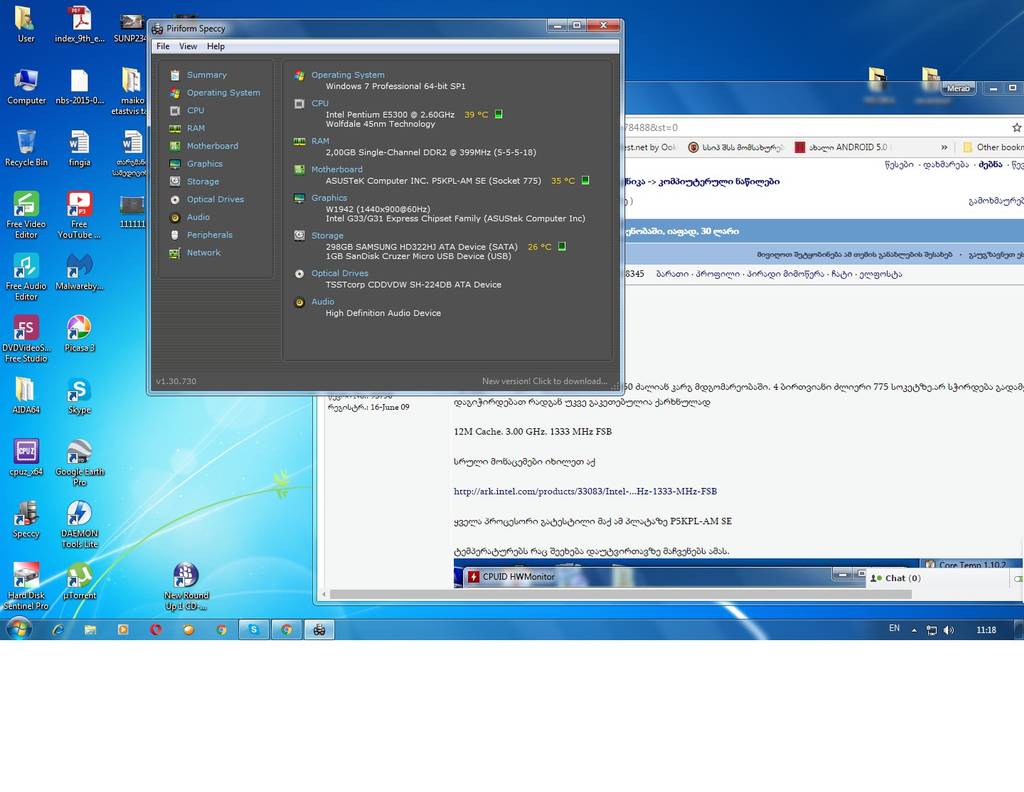Select Picasa 3 desktop icon
This screenshot has height=792, width=1024.
coord(79,334)
